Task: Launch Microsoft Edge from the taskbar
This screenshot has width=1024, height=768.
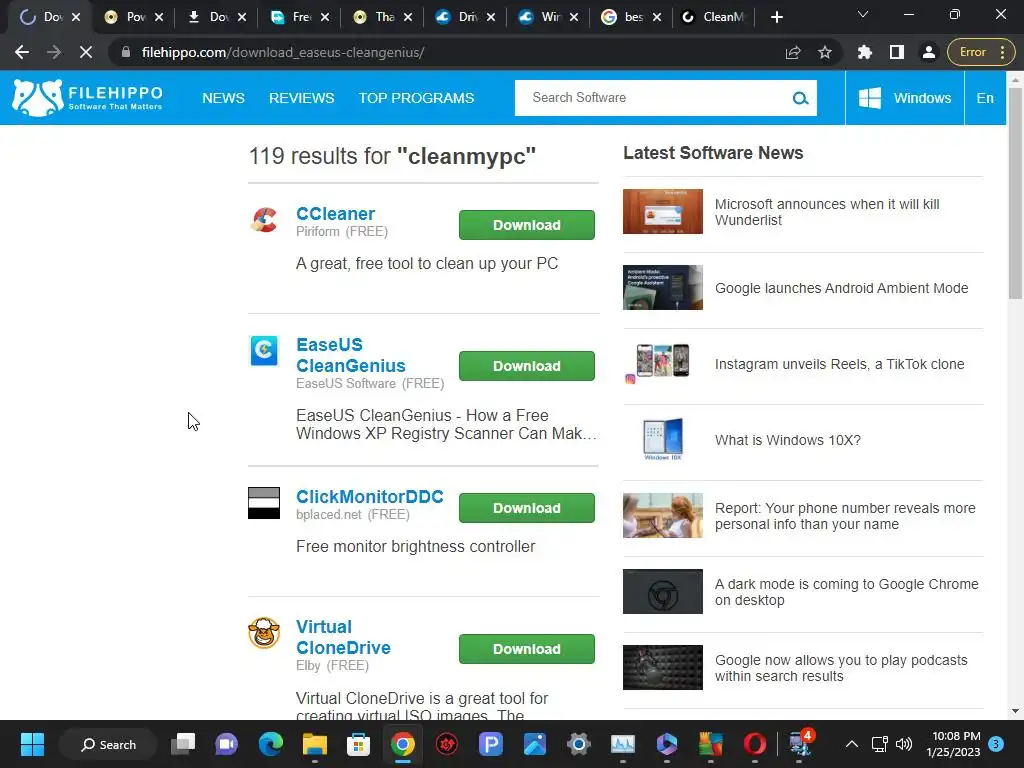Action: coord(270,744)
